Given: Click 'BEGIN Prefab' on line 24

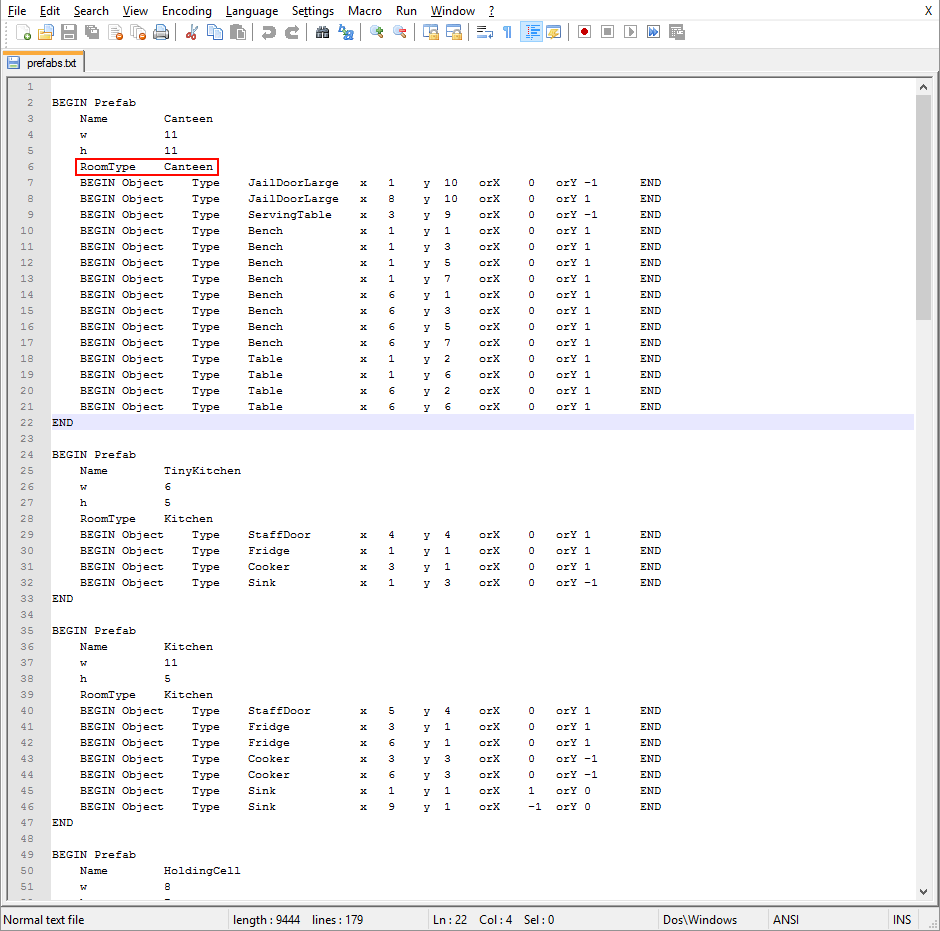Looking at the screenshot, I should coord(94,454).
